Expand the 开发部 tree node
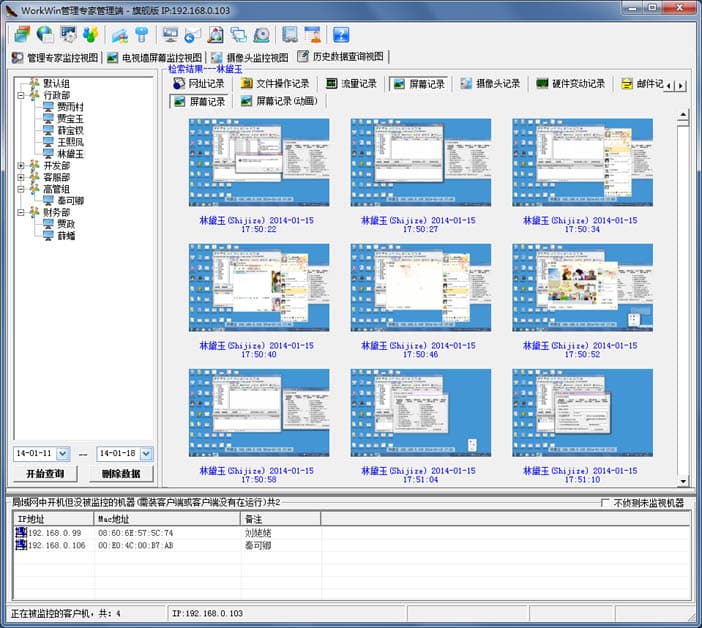The height and width of the screenshot is (628, 702). [x=21, y=165]
